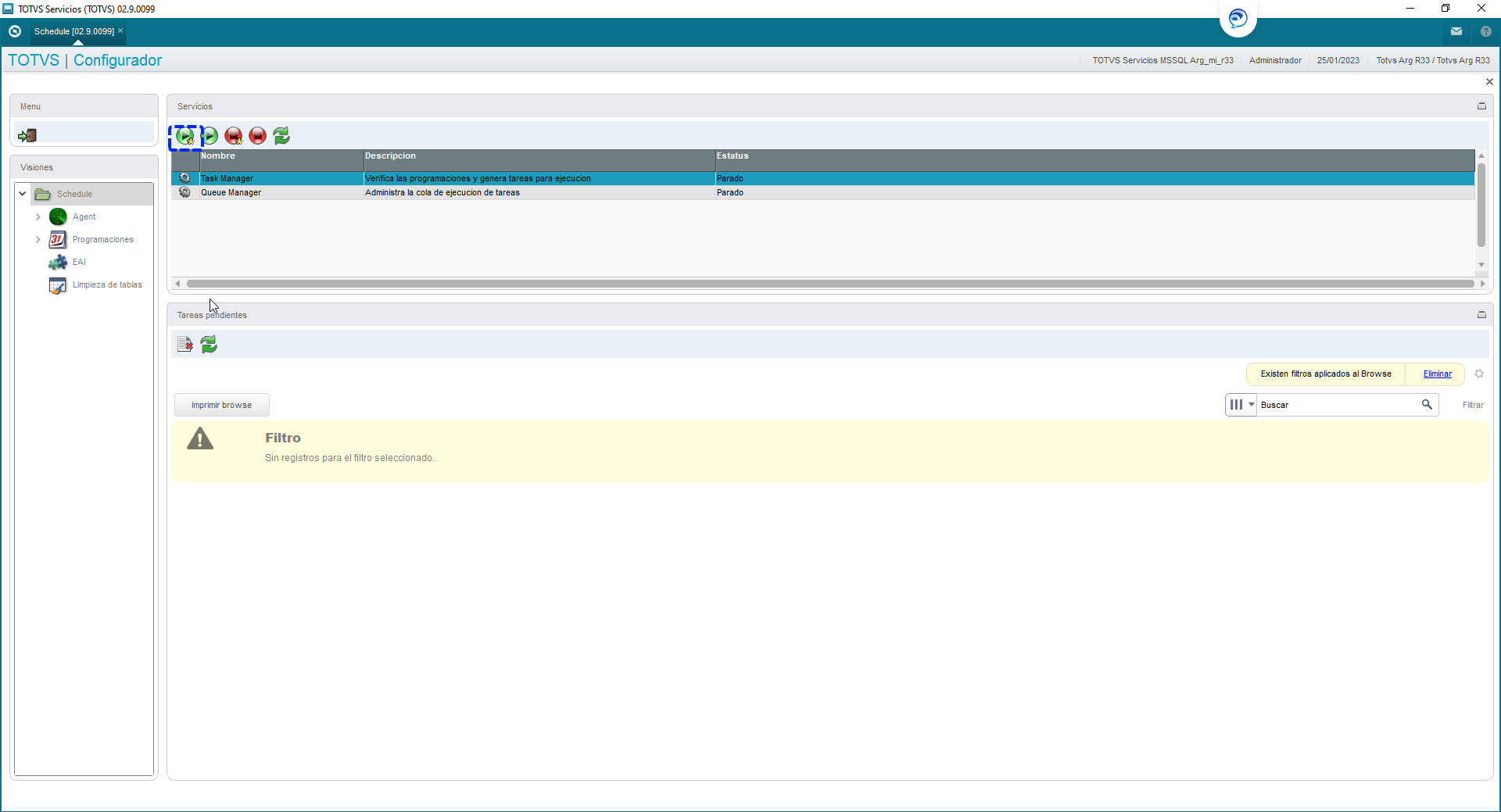Click the Agent radar icon
1501x812 pixels.
(x=58, y=216)
